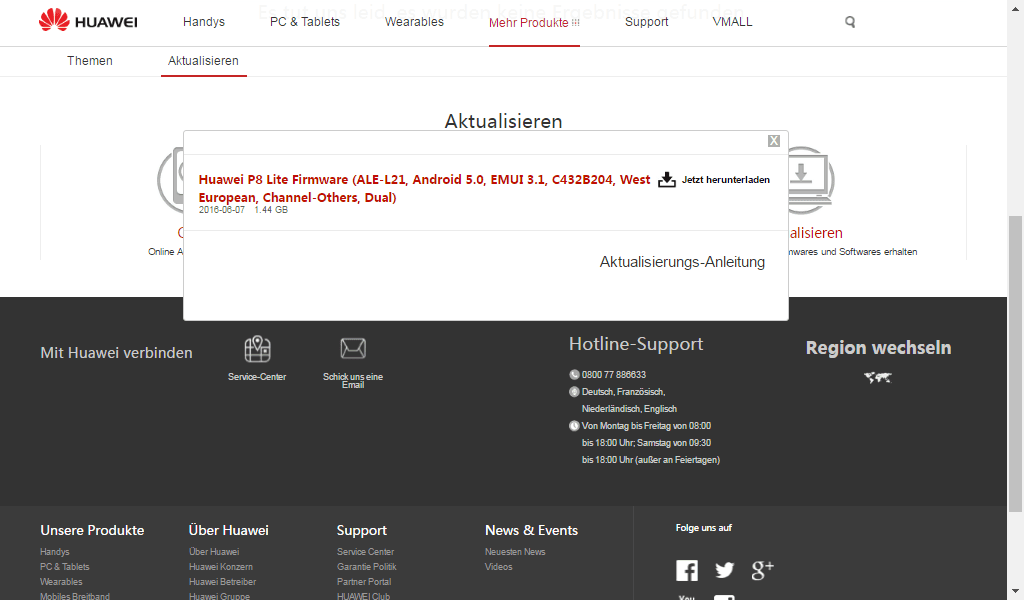Click the Huawei logo

click(x=88, y=21)
